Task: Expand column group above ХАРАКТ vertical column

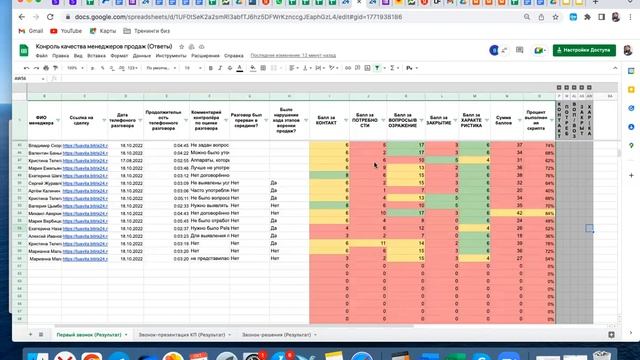Action: click(x=589, y=87)
